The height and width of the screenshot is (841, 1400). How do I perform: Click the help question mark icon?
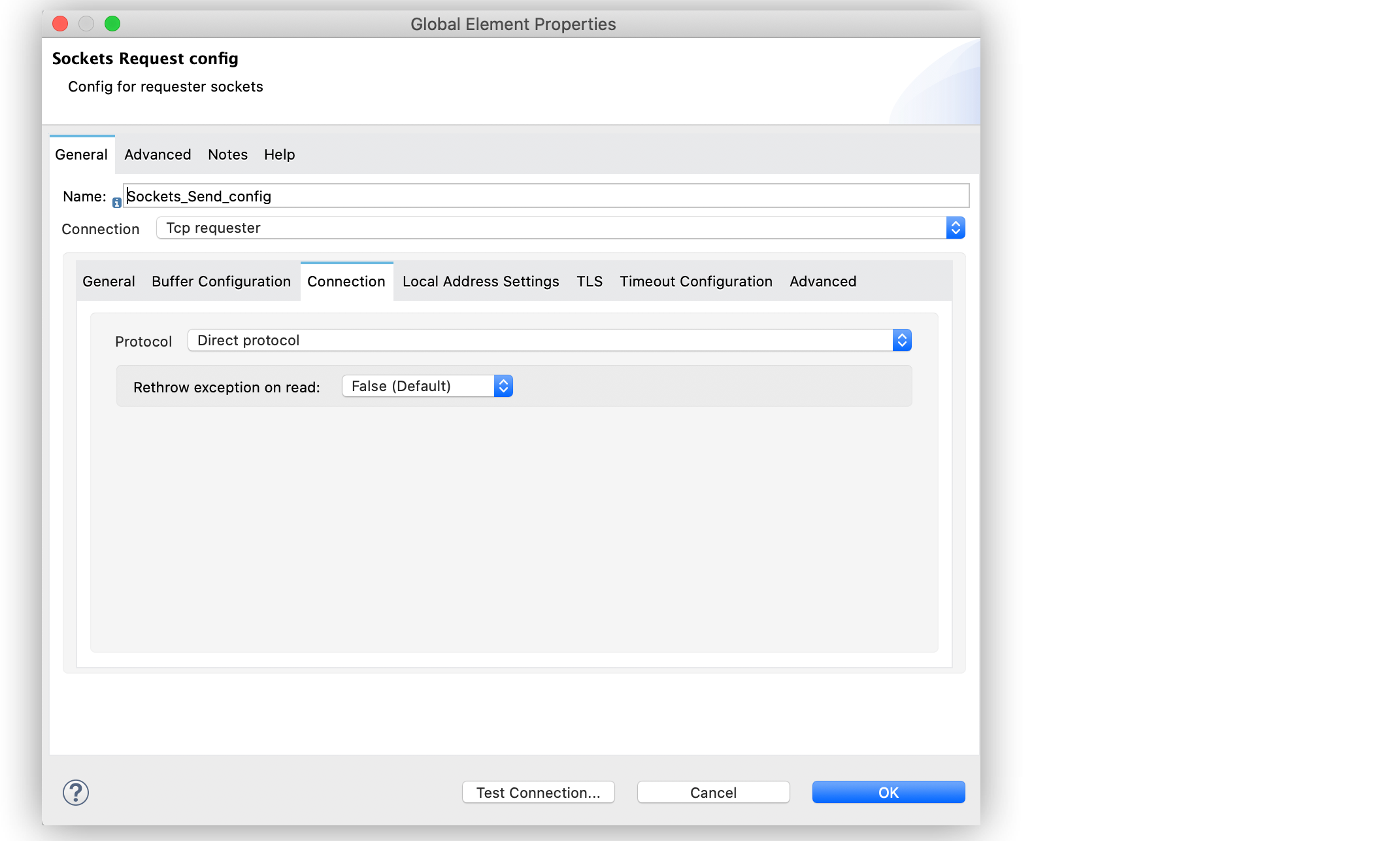tap(76, 791)
